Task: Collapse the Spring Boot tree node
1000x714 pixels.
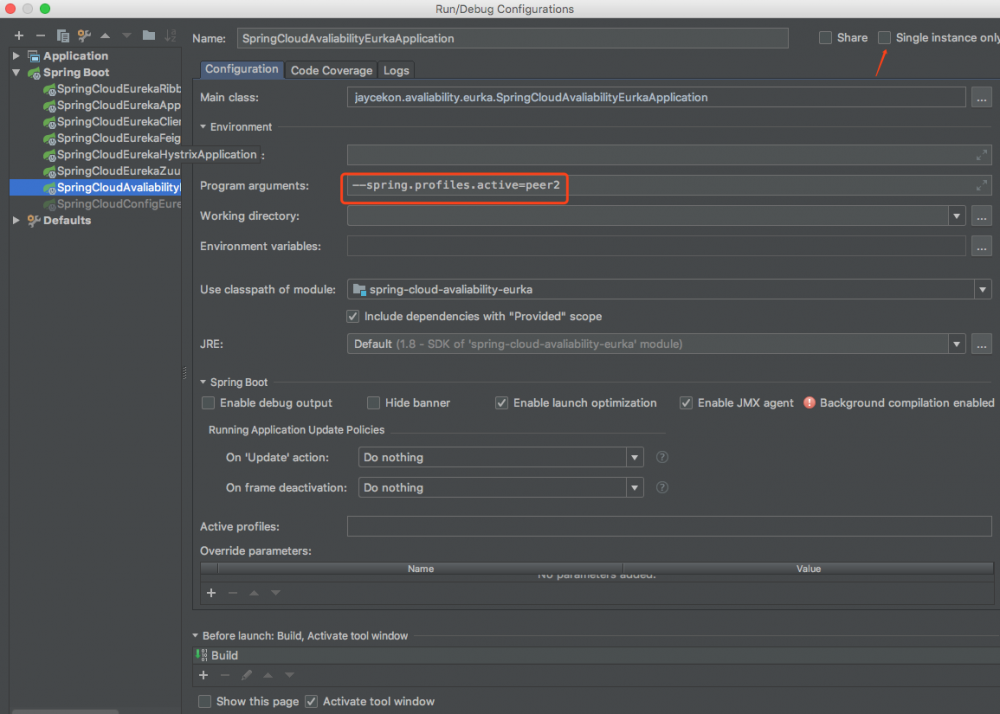Action: point(16,73)
